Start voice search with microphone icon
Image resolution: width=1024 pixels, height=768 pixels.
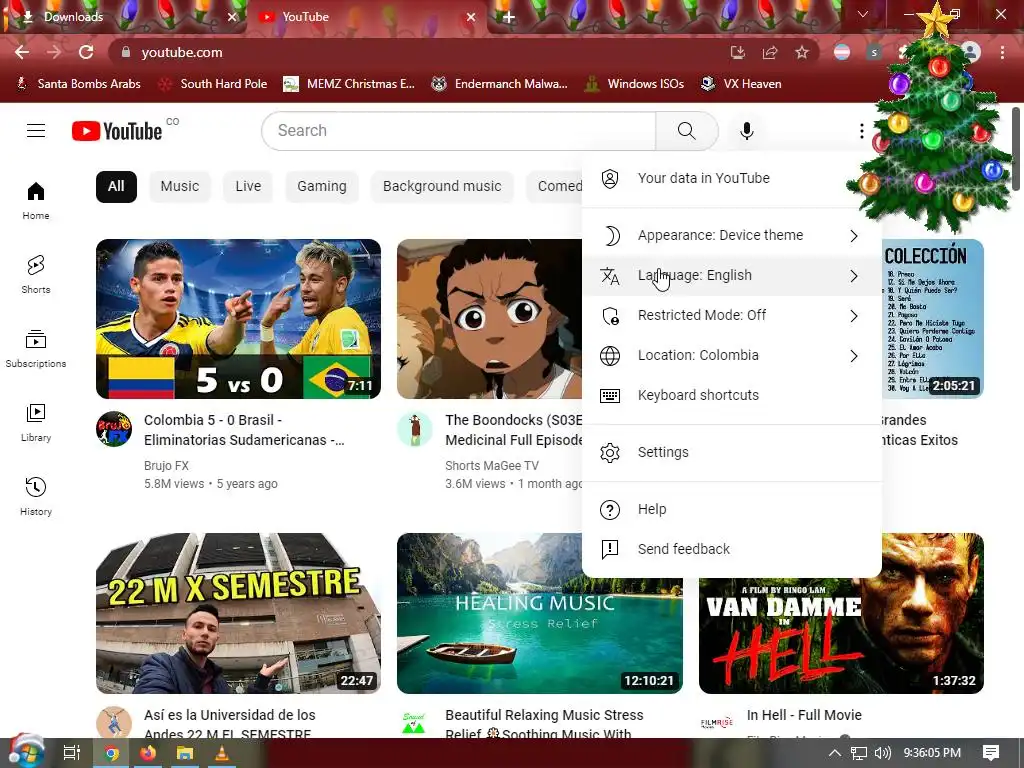coord(746,131)
